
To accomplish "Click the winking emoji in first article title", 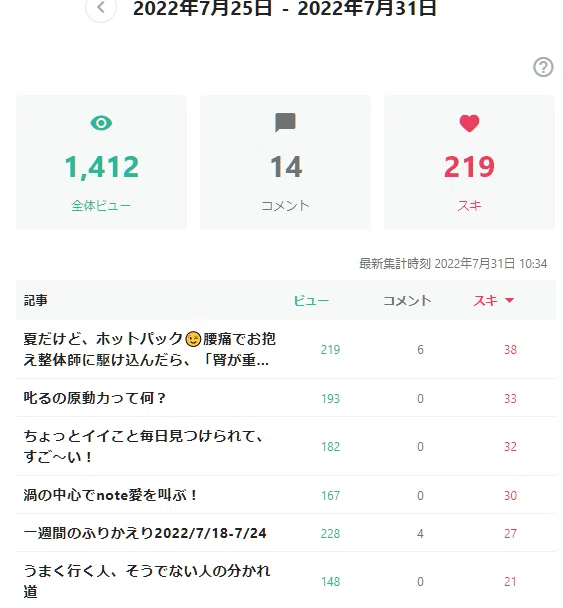I will pos(193,339).
